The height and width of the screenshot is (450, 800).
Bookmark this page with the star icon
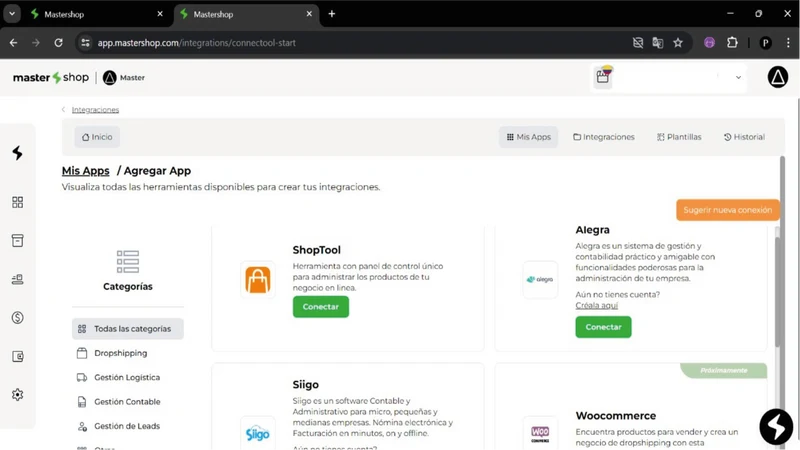click(x=678, y=43)
